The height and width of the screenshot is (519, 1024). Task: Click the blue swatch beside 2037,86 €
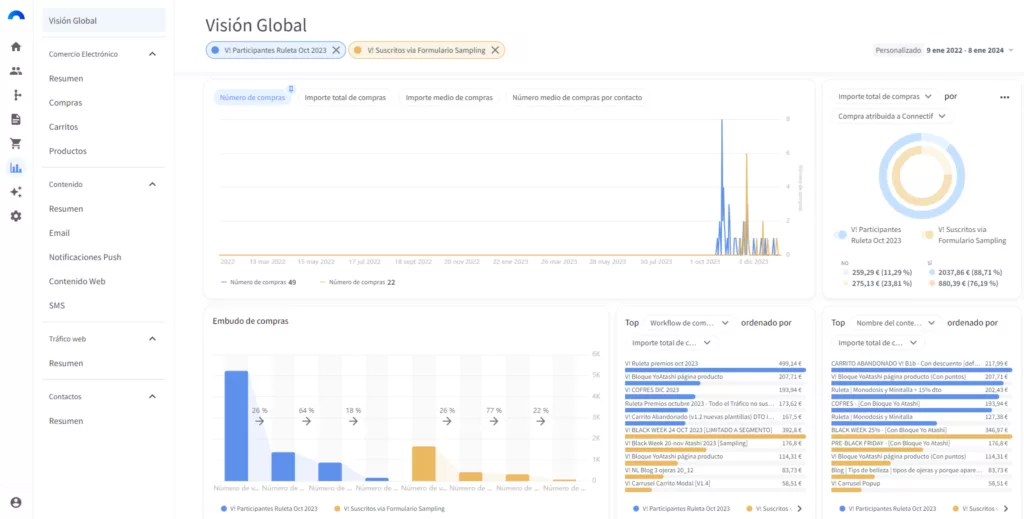pyautogui.click(x=931, y=272)
